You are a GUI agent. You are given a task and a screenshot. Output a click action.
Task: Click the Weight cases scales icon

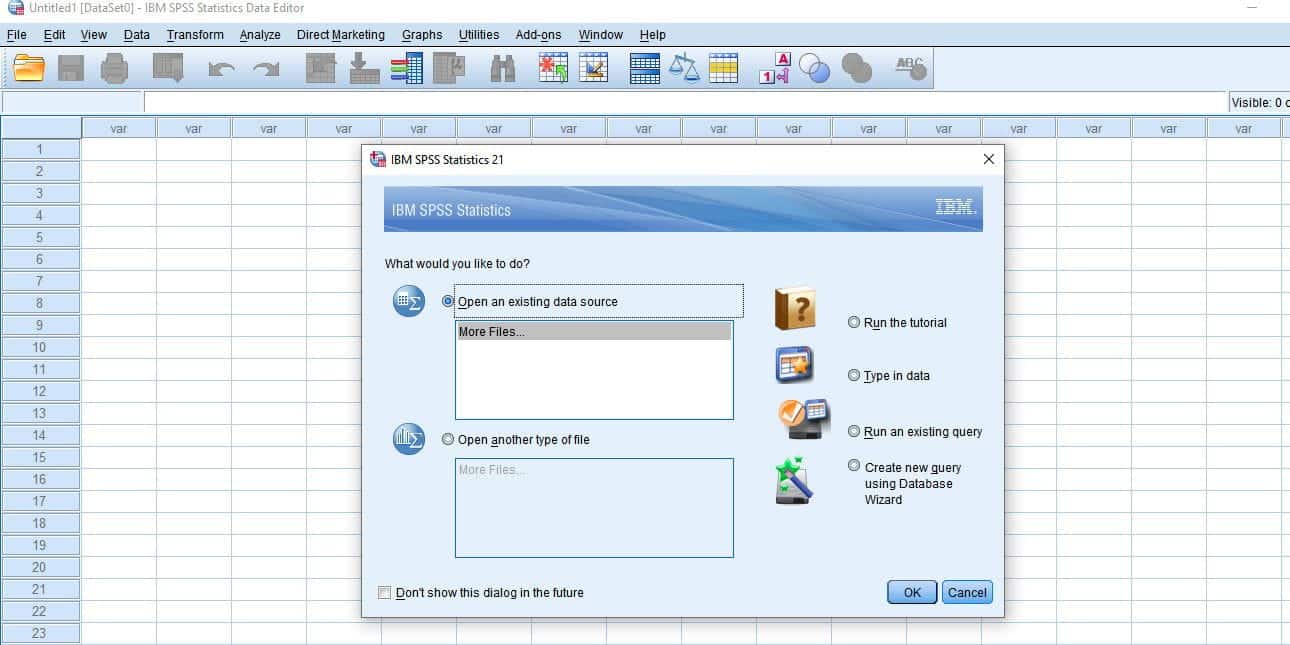(685, 68)
